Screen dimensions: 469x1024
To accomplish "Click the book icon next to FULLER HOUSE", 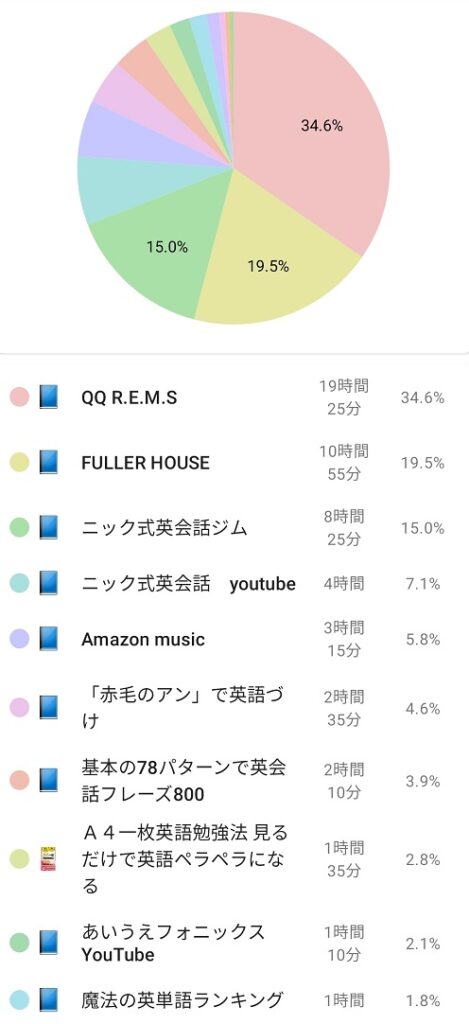I will click(x=48, y=462).
